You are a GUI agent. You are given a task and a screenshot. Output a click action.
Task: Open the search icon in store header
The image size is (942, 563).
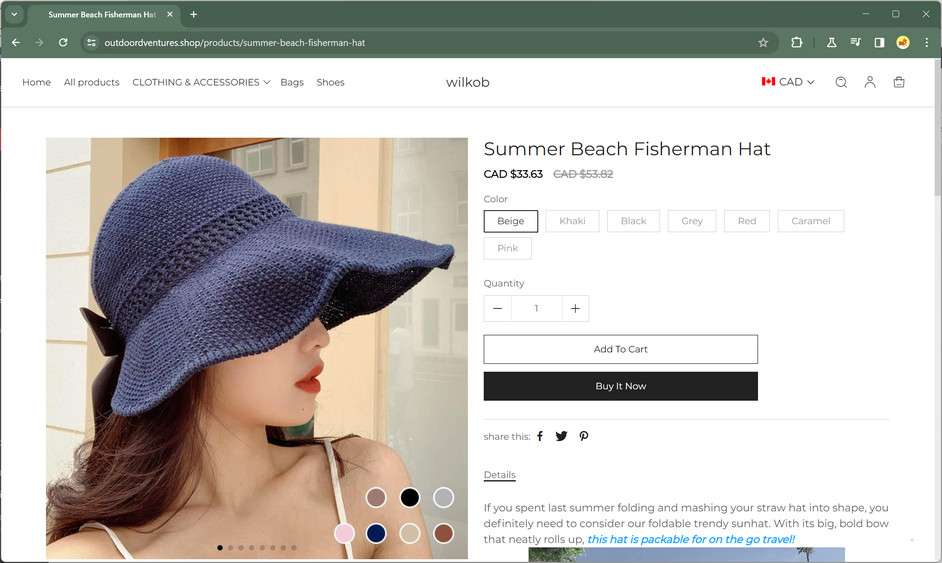841,82
